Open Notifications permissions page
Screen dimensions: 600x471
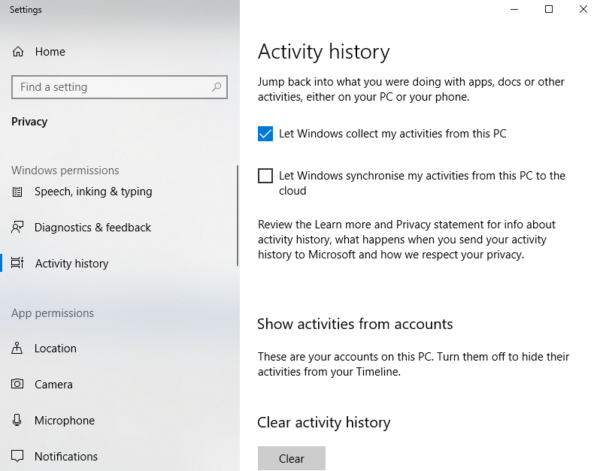coord(66,456)
